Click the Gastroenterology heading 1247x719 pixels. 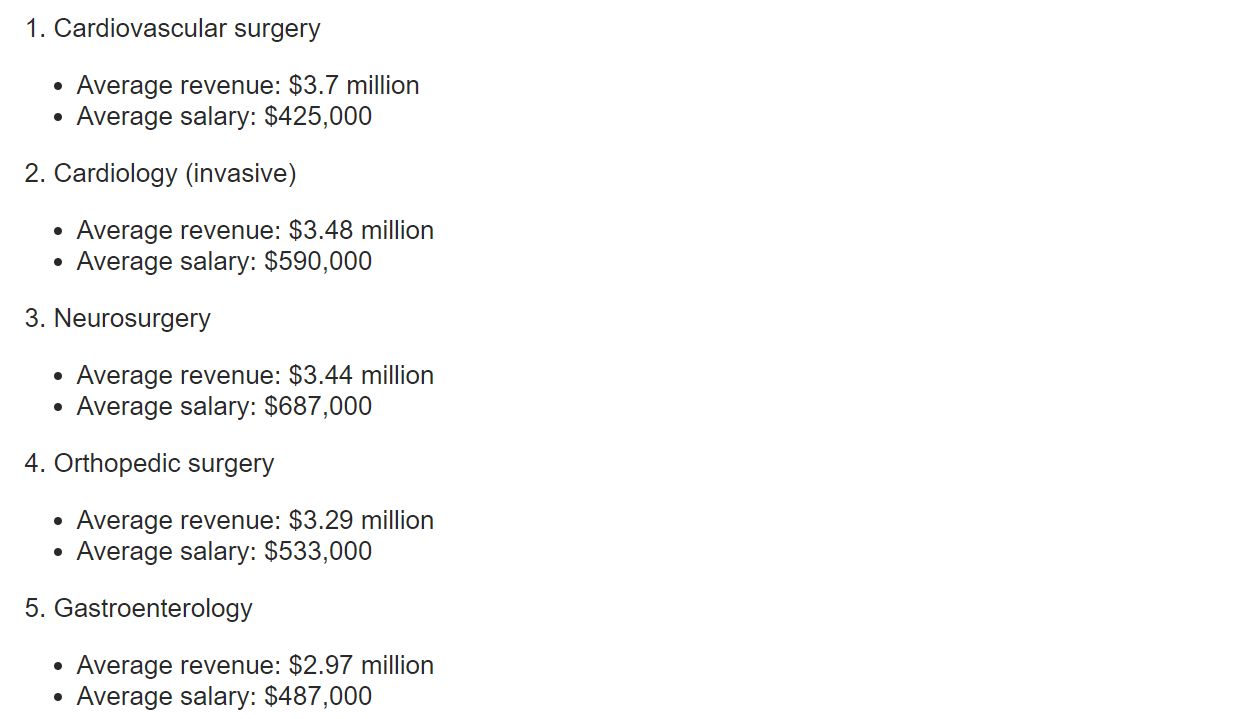pos(153,609)
